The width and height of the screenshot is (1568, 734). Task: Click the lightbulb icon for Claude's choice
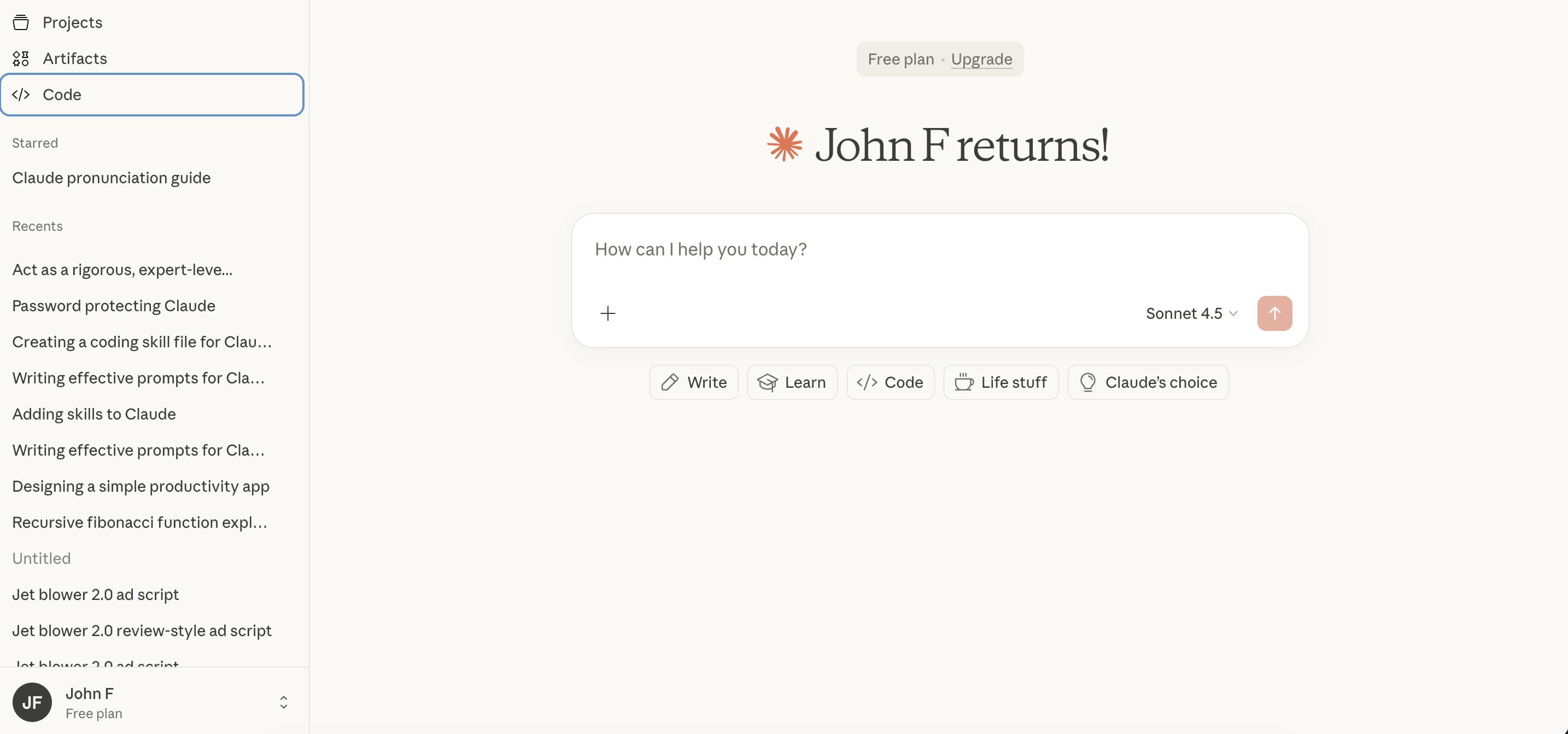pyautogui.click(x=1087, y=382)
